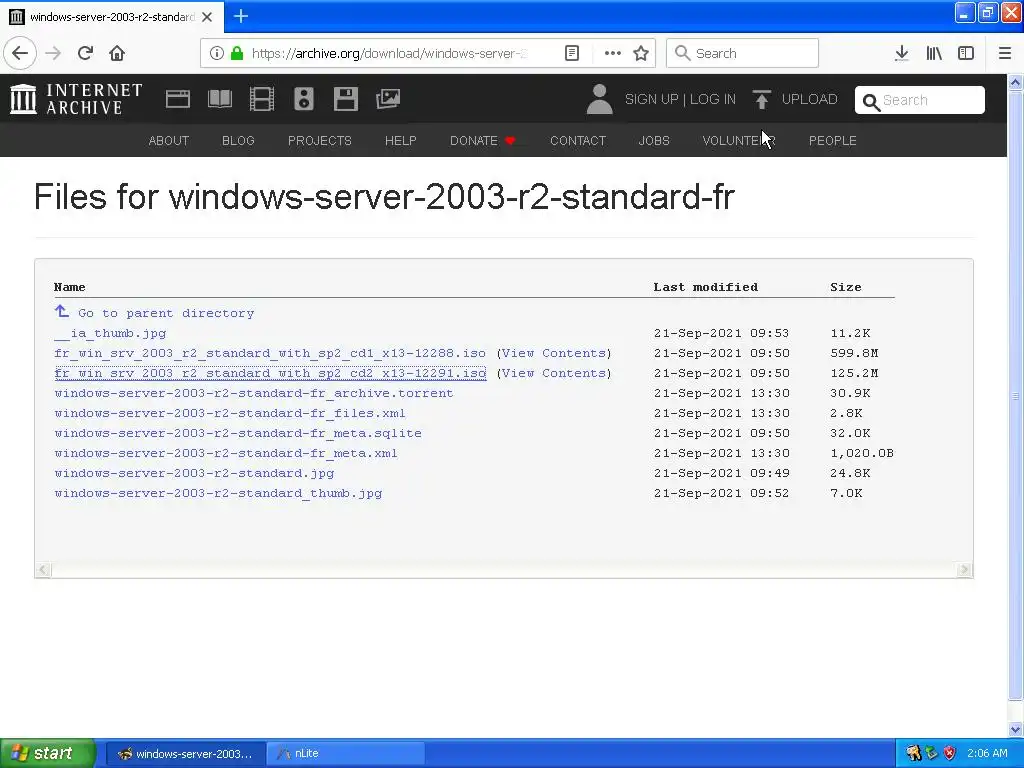
Task: Open PEOPLE in the Archive menu
Action: [x=833, y=140]
